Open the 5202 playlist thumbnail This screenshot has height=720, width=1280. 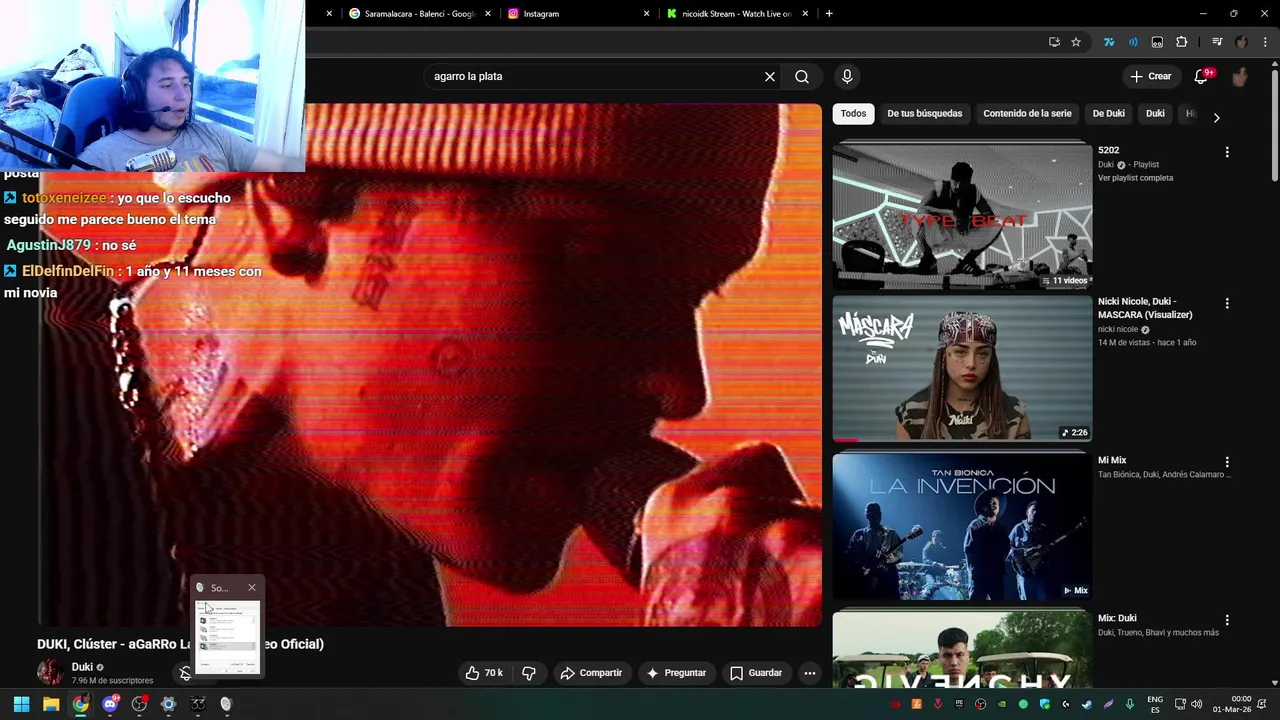962,216
